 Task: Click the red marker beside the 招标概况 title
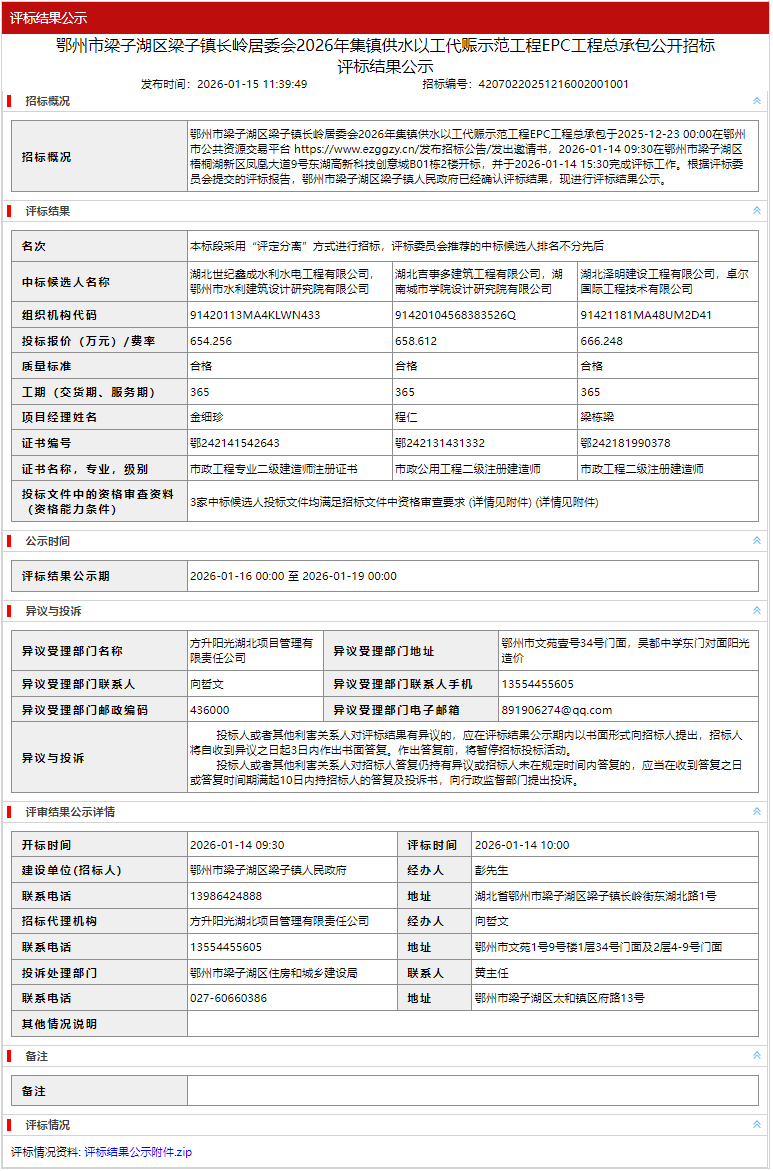click(9, 101)
